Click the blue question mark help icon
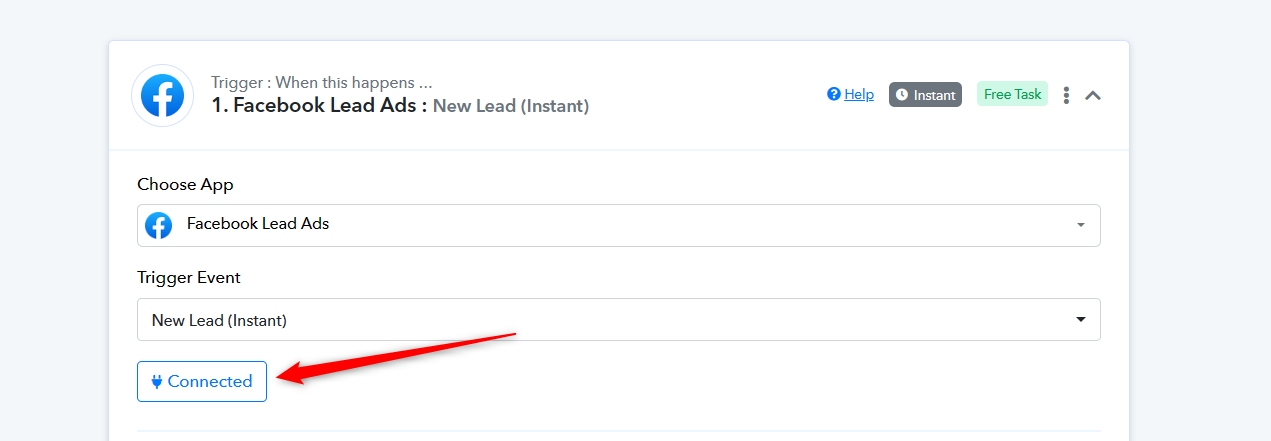This screenshot has width=1271, height=441. tap(833, 94)
